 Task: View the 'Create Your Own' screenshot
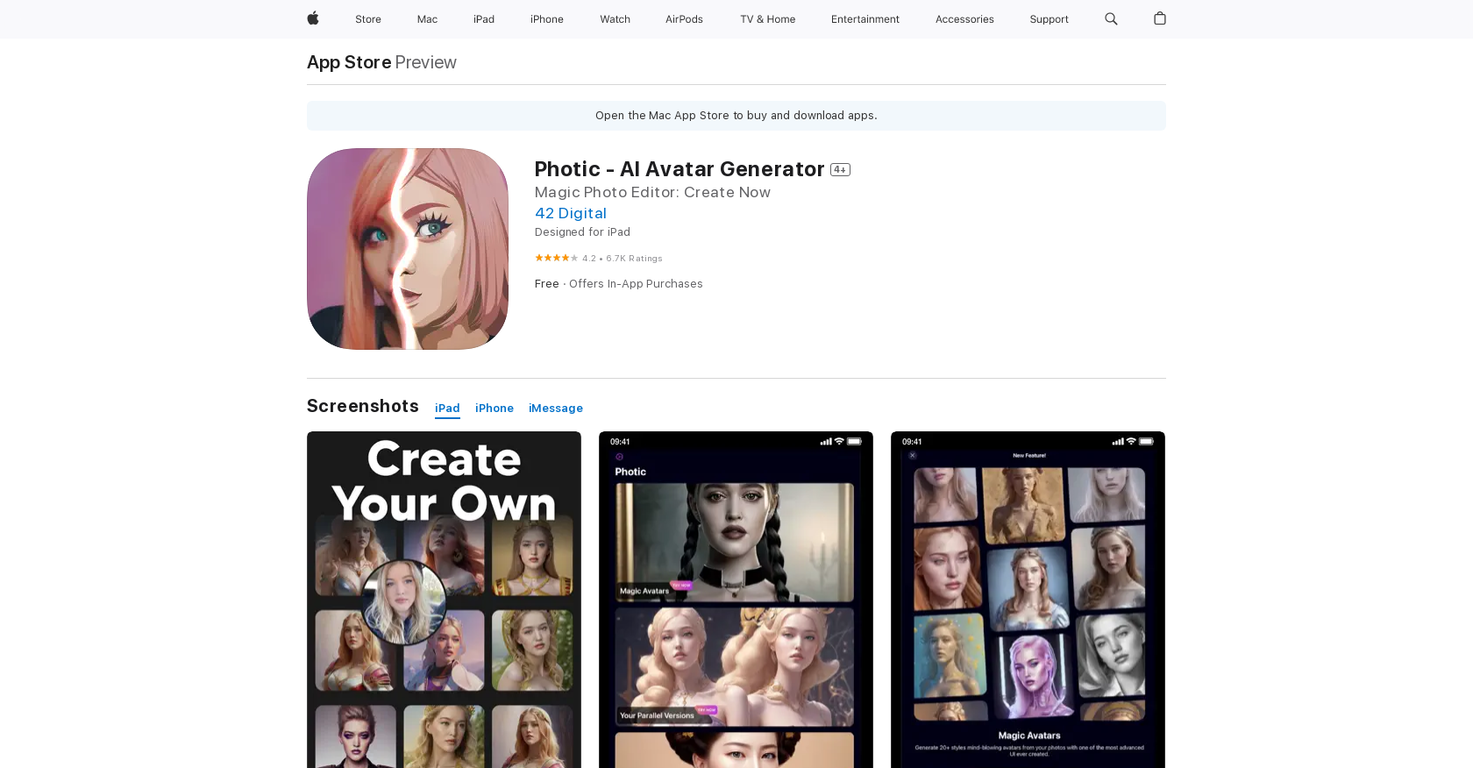[444, 599]
